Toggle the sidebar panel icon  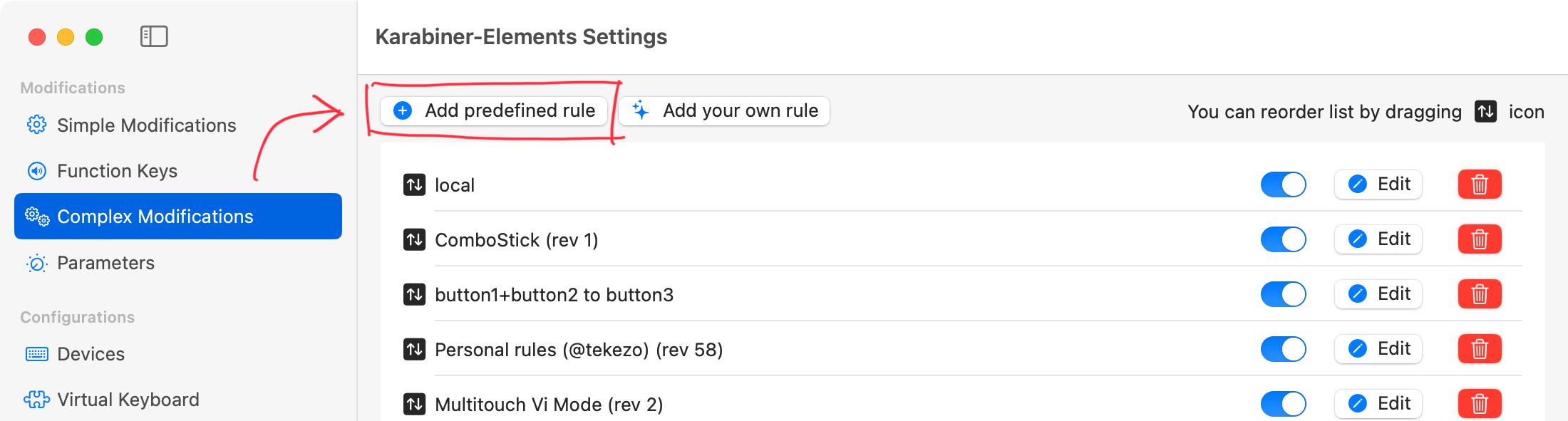tap(154, 36)
